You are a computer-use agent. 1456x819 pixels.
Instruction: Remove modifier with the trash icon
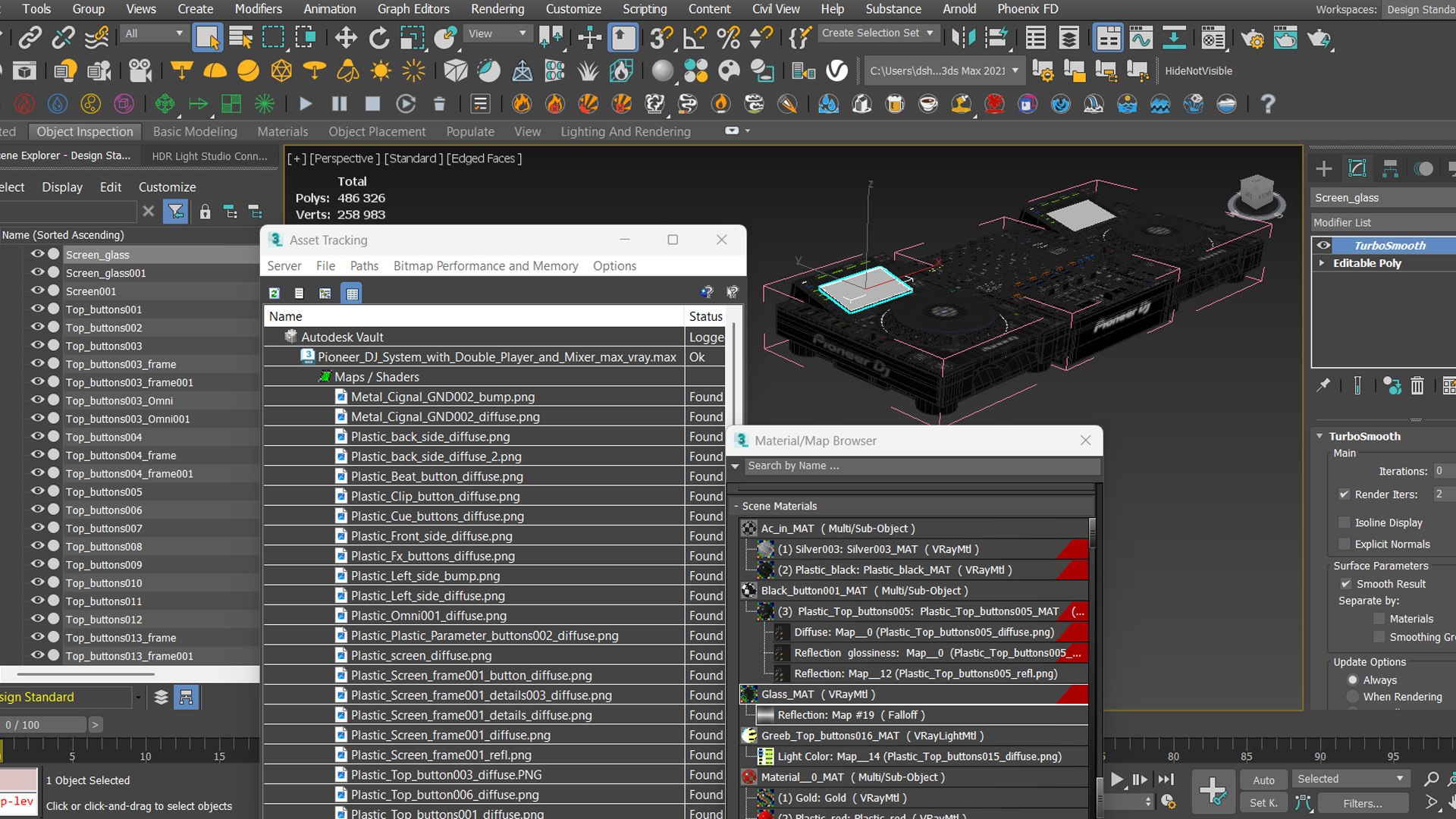point(1417,386)
